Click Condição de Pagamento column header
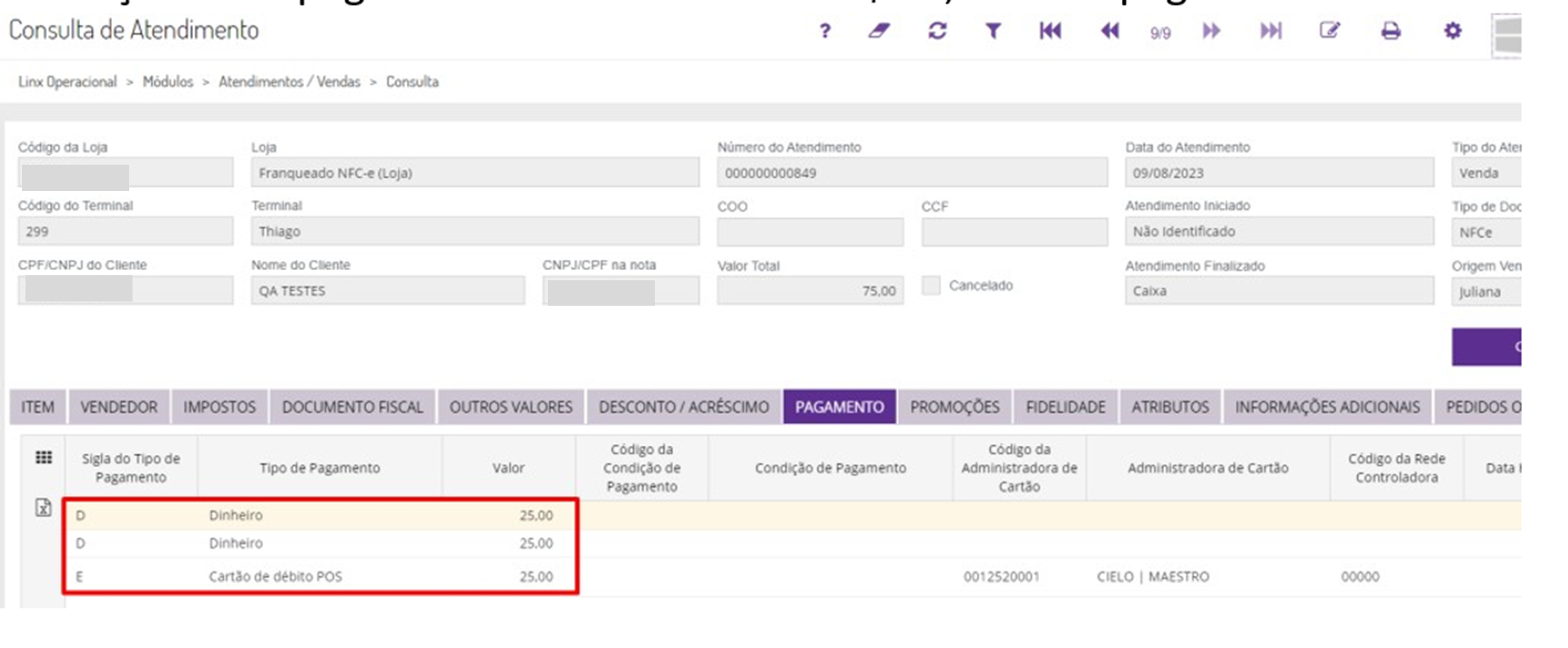The width and height of the screenshot is (1568, 648). [831, 468]
